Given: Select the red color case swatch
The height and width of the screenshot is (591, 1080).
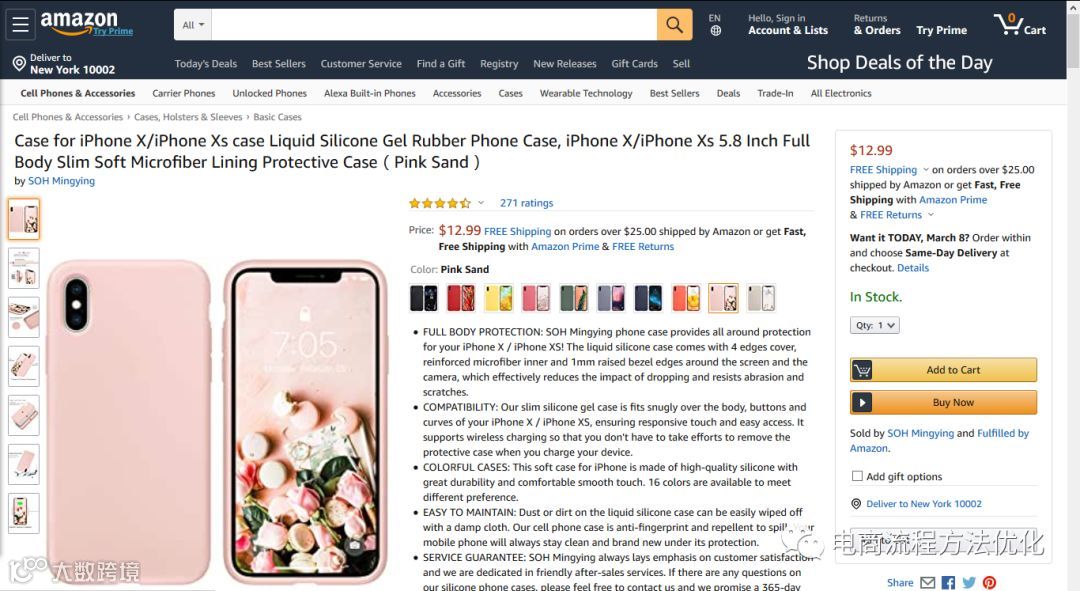Looking at the screenshot, I should point(461,298).
